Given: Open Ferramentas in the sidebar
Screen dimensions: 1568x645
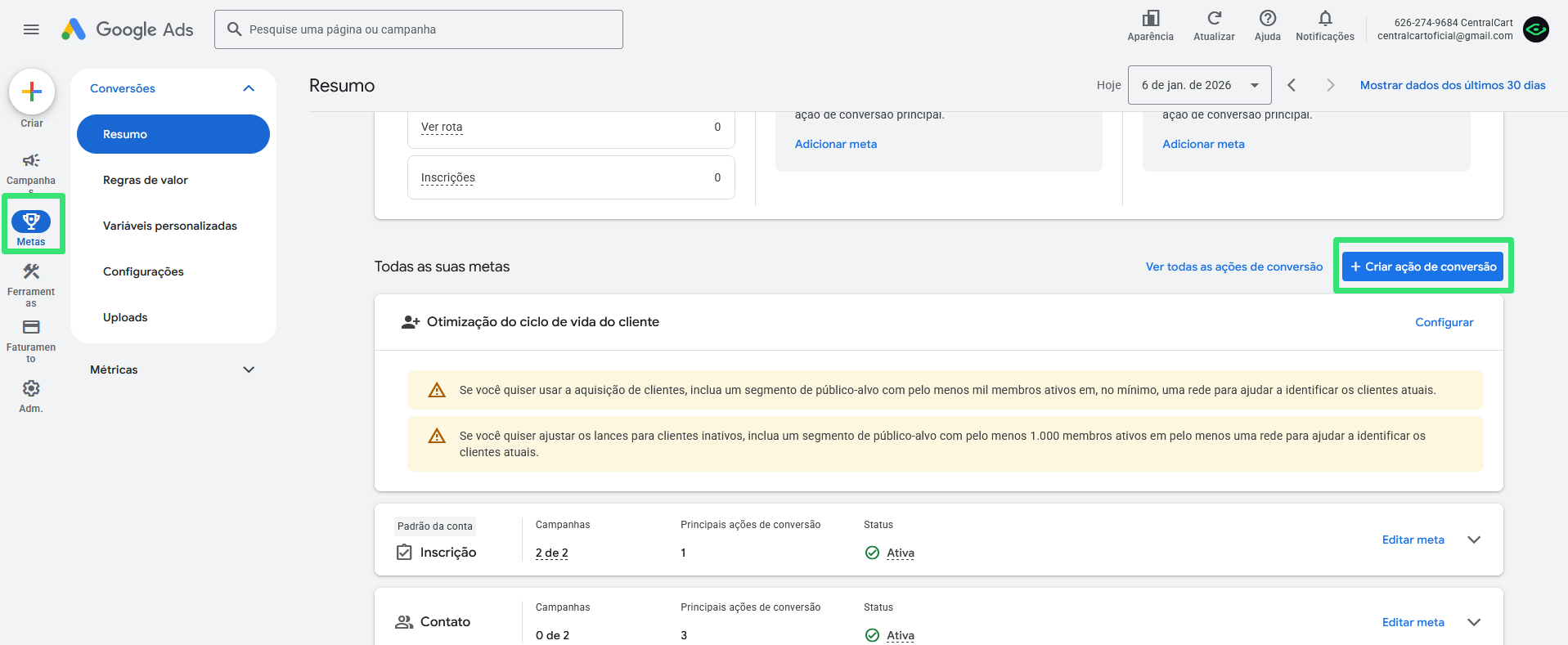Looking at the screenshot, I should pyautogui.click(x=31, y=284).
